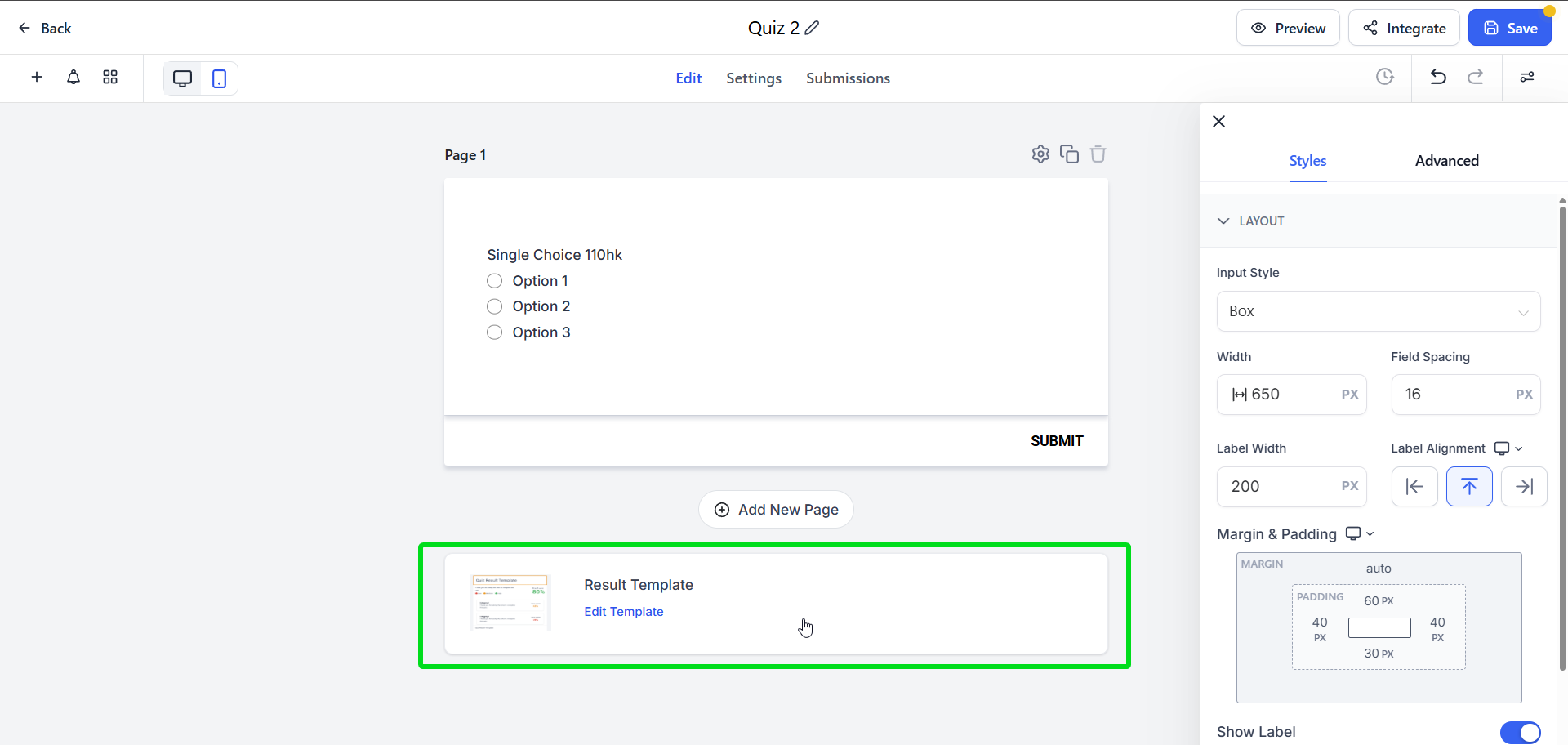This screenshot has width=1568, height=745.
Task: Duplicate Page 1 using copy icon
Action: pyautogui.click(x=1069, y=154)
